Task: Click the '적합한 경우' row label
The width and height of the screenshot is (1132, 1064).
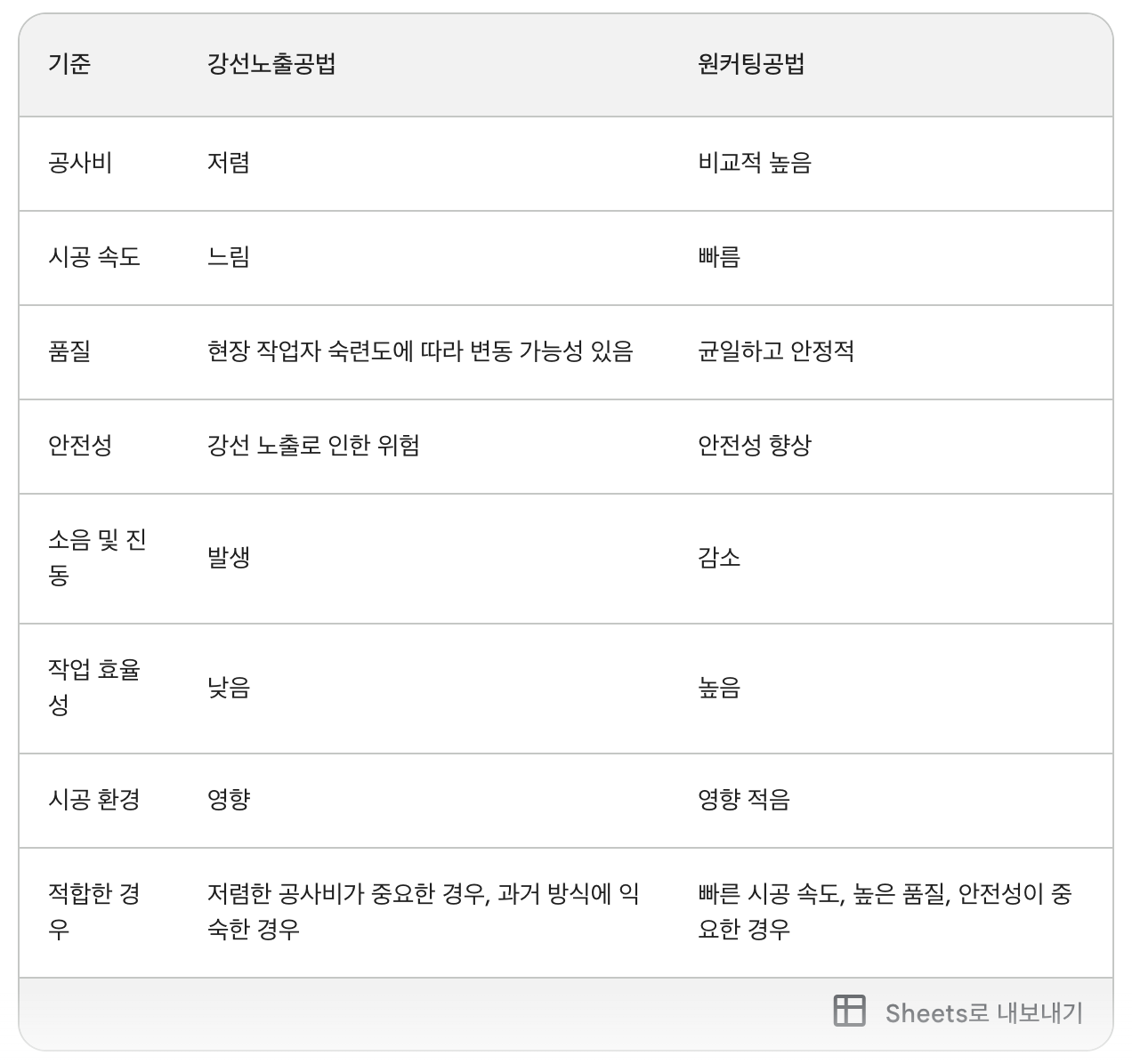Action: (94, 911)
